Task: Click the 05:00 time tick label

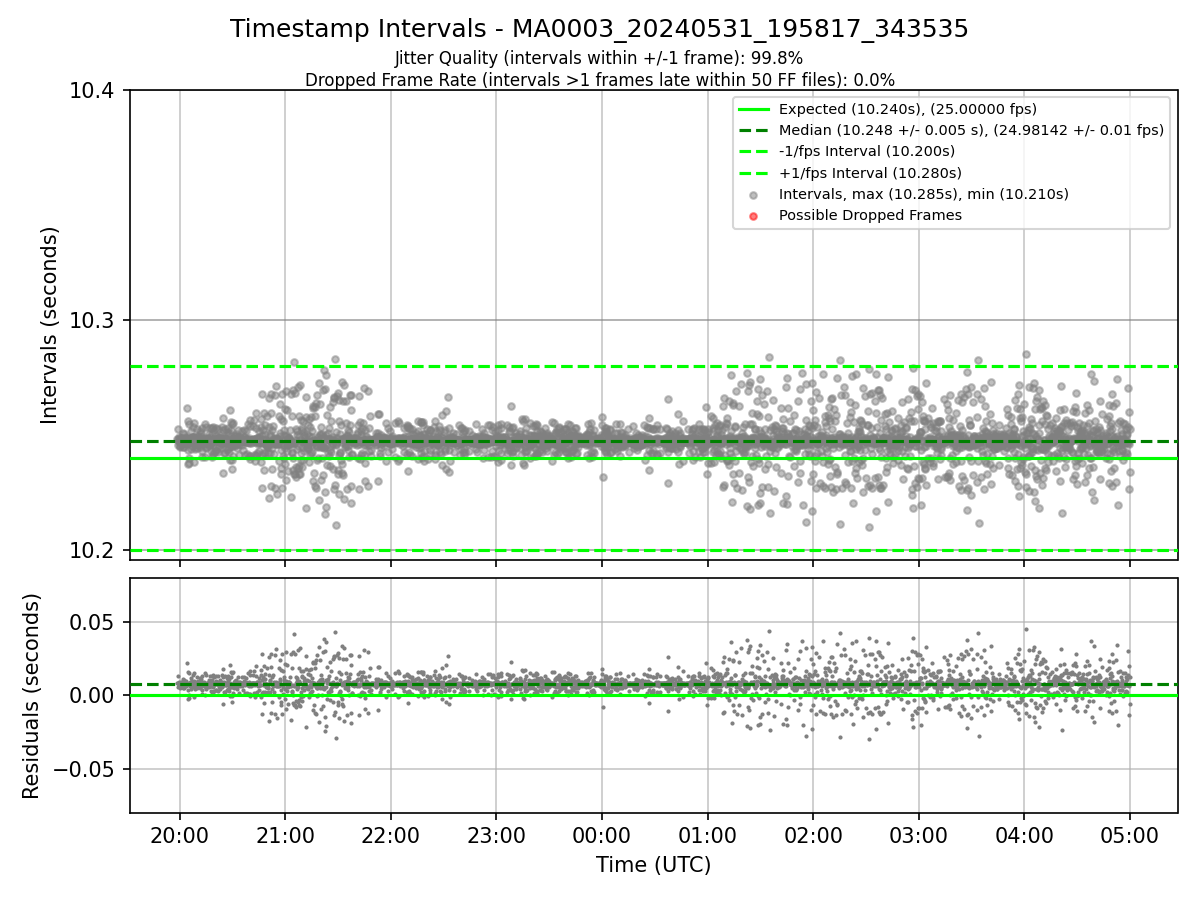Action: click(x=1130, y=835)
